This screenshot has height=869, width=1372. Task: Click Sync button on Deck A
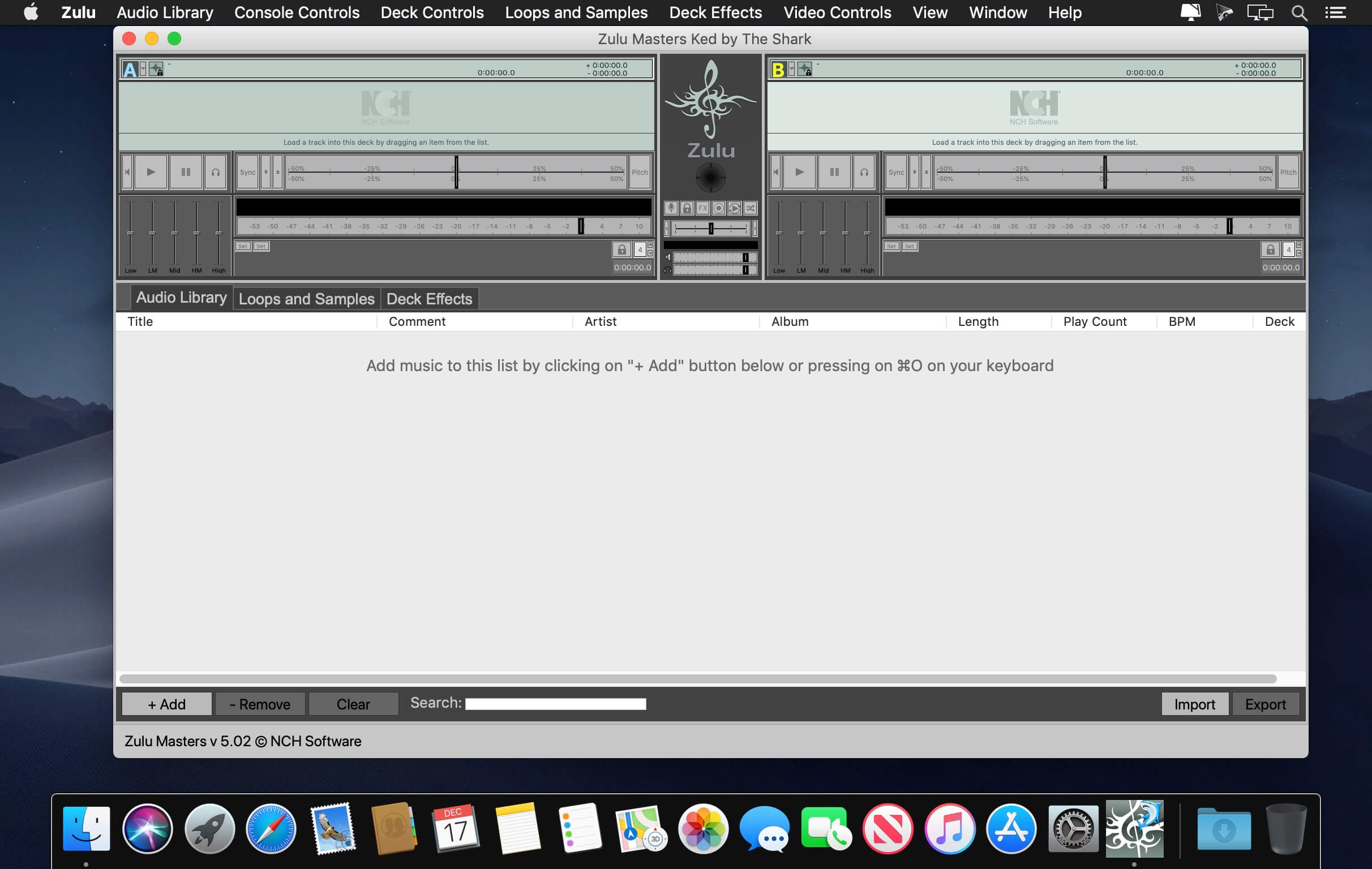(248, 172)
